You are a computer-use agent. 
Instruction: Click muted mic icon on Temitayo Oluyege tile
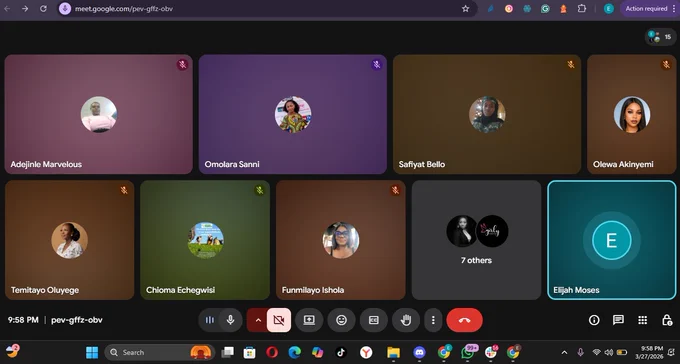(x=124, y=190)
